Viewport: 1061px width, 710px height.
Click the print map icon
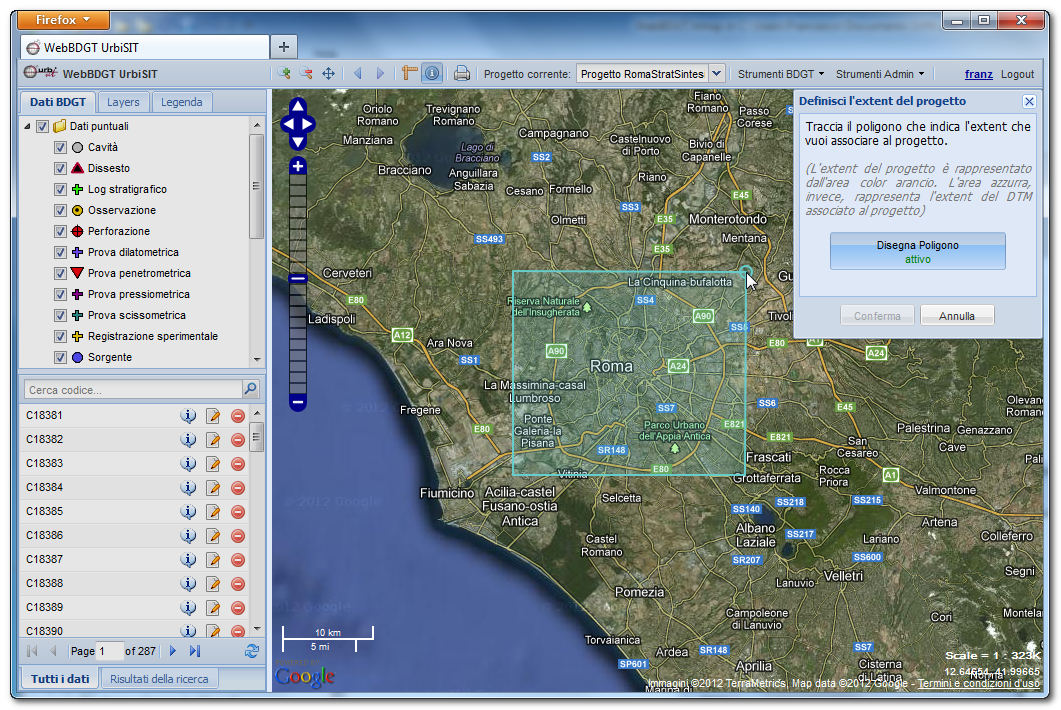point(461,73)
